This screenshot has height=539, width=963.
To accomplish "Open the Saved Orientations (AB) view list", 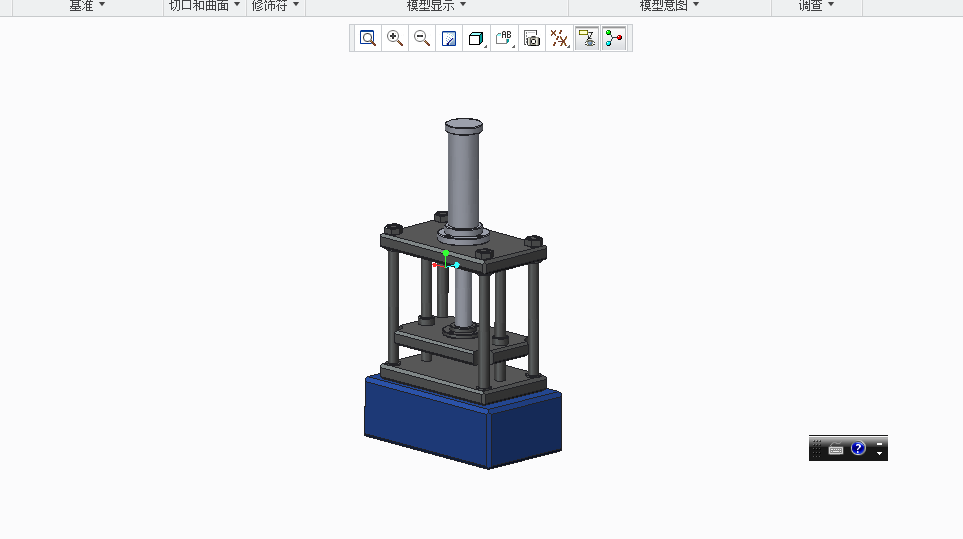I will 504,38.
